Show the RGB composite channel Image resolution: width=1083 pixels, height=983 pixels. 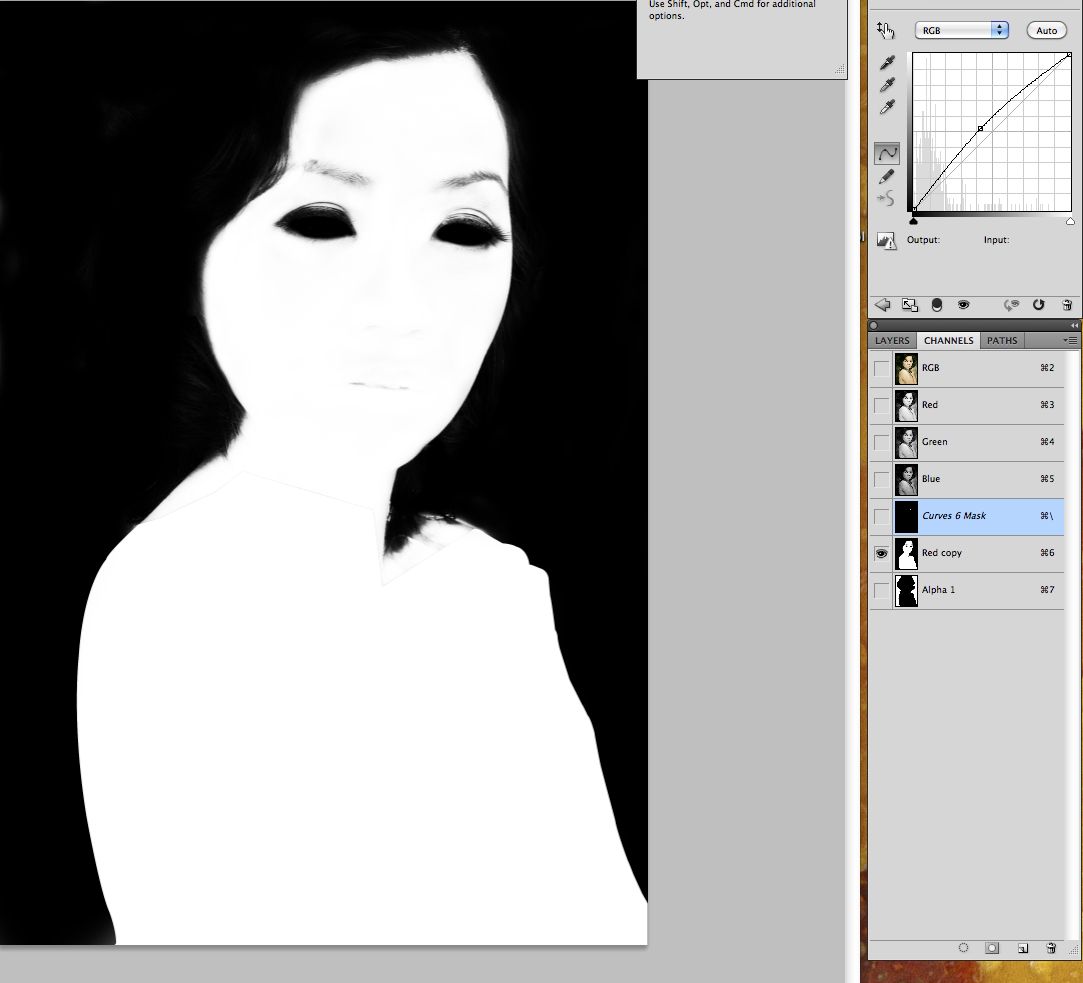tap(881, 368)
